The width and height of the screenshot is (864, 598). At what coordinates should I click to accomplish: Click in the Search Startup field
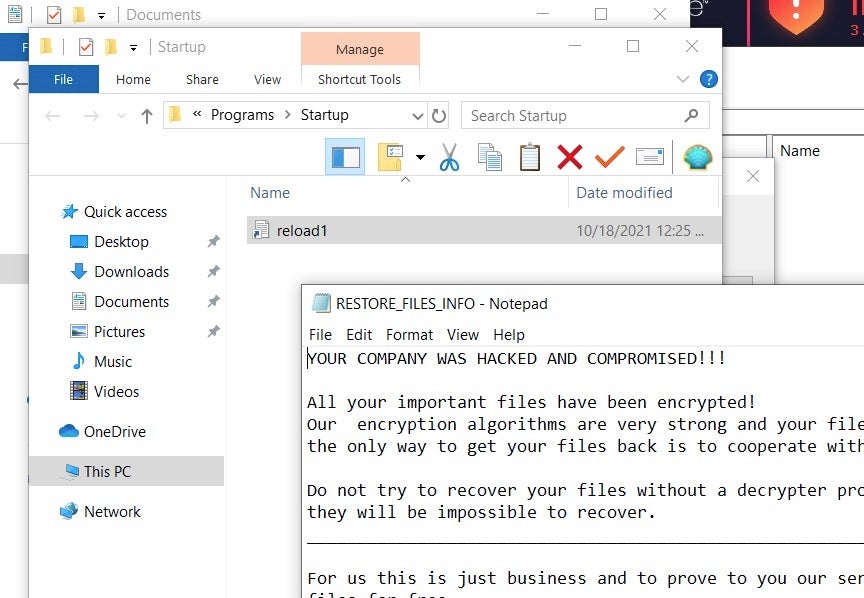click(x=570, y=116)
